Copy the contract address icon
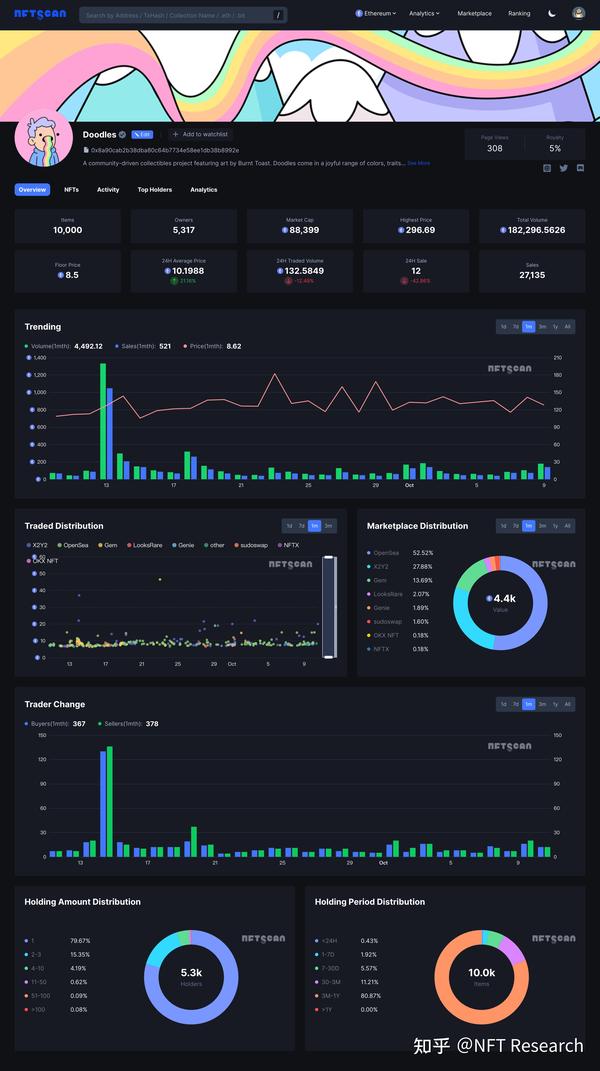 point(86,150)
